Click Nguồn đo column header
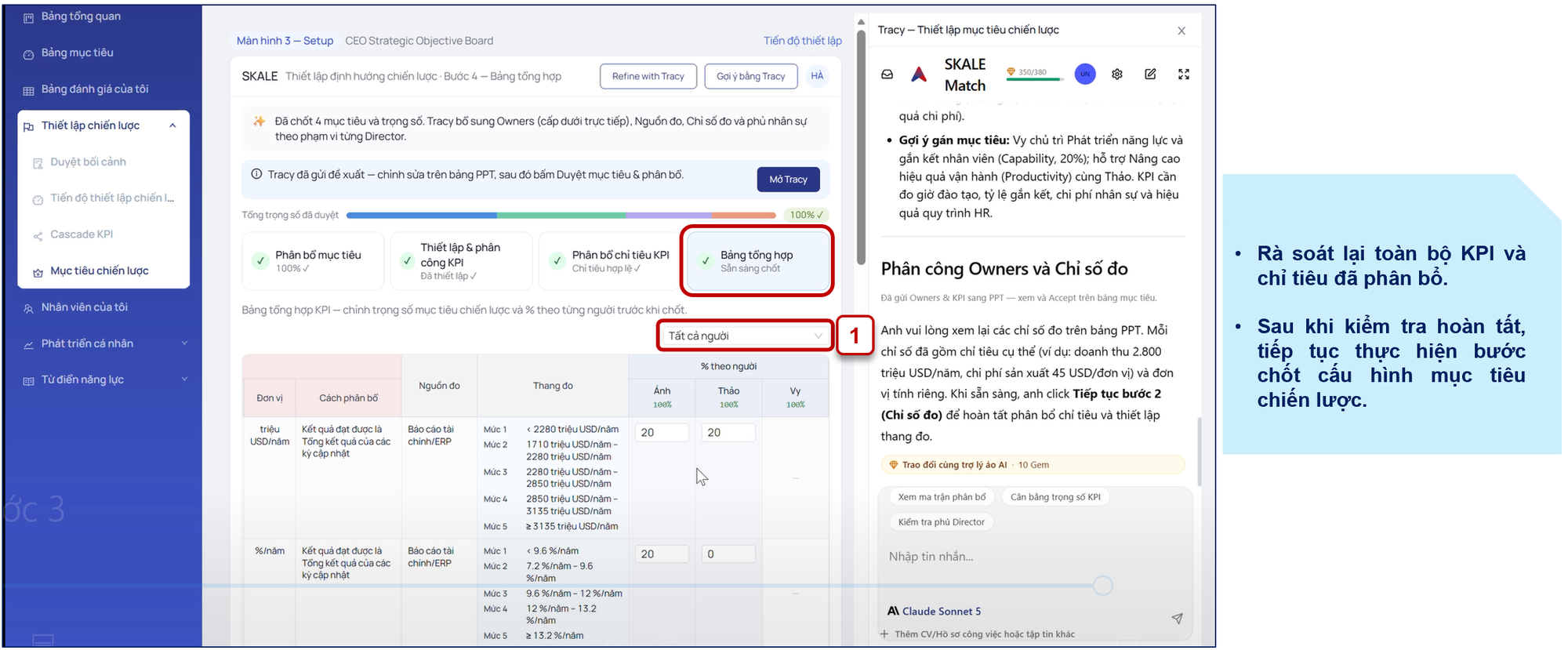1568x650 pixels. (439, 386)
